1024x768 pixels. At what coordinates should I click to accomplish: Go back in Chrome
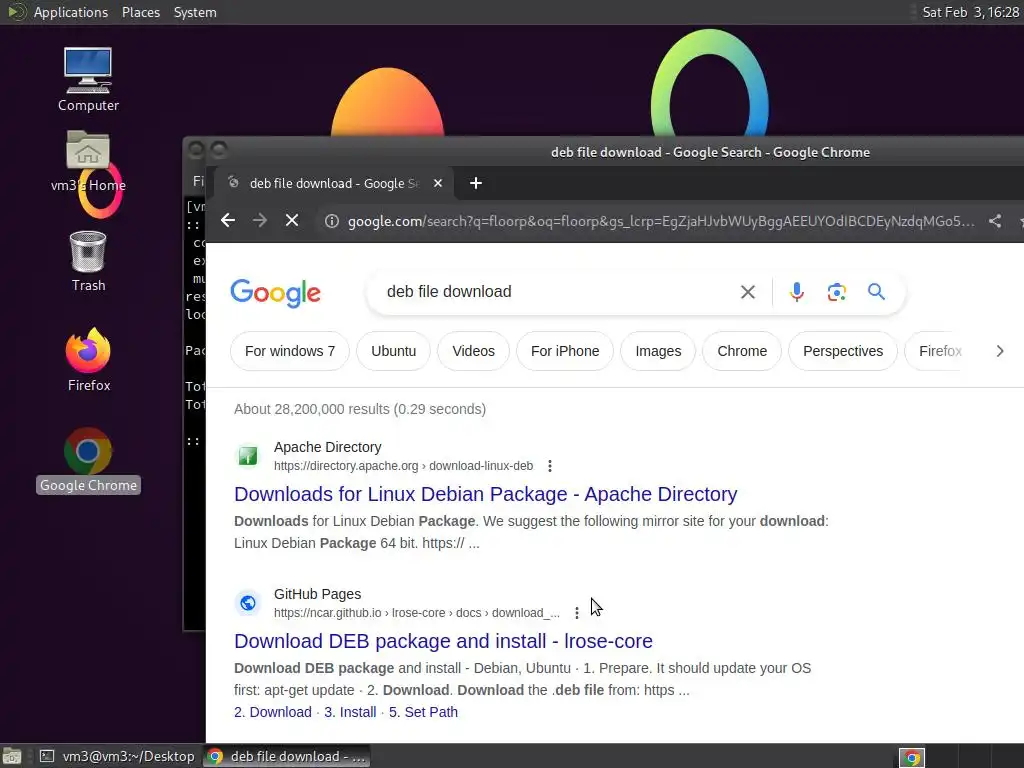[x=228, y=221]
